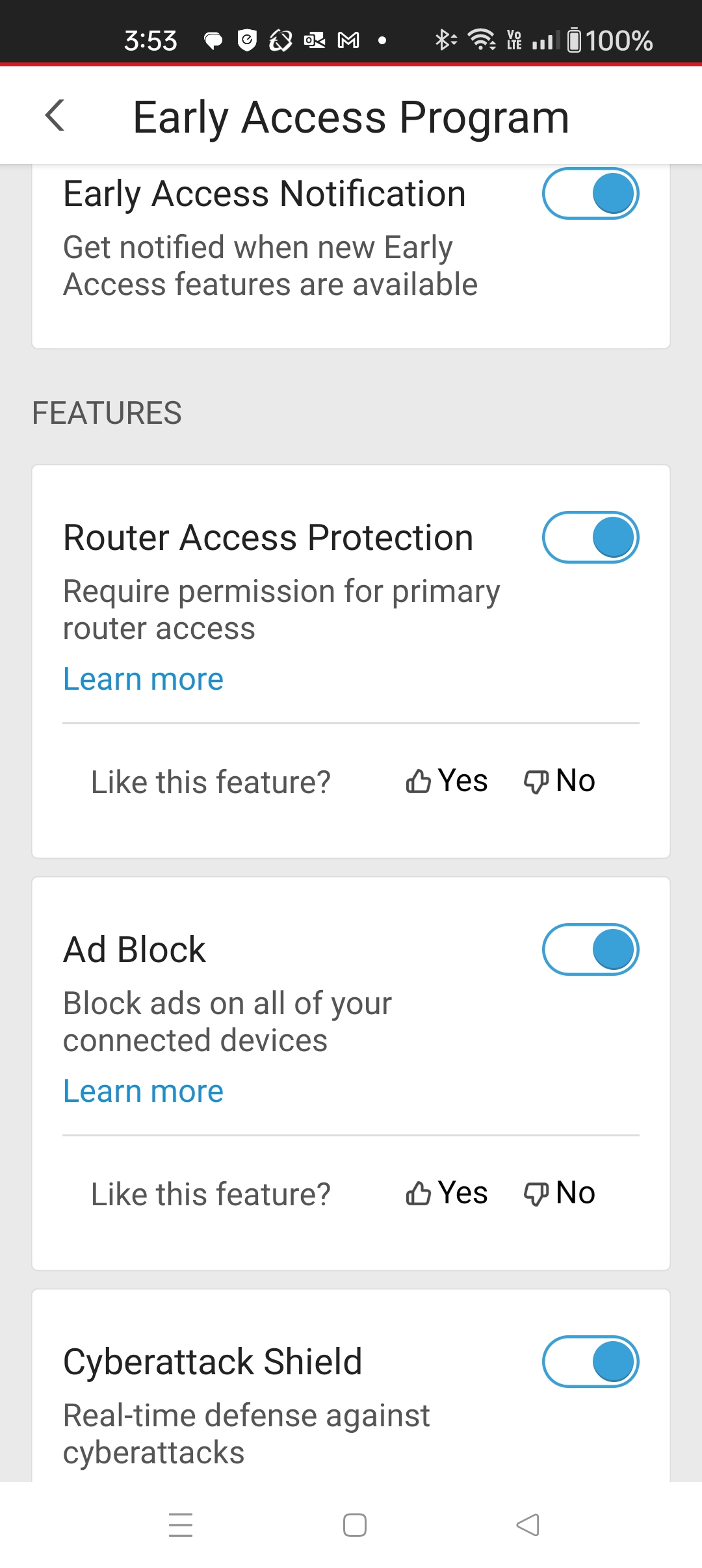Screen dimensions: 702x1568
Task: Tap the Bluetooth status icon
Action: (445, 40)
